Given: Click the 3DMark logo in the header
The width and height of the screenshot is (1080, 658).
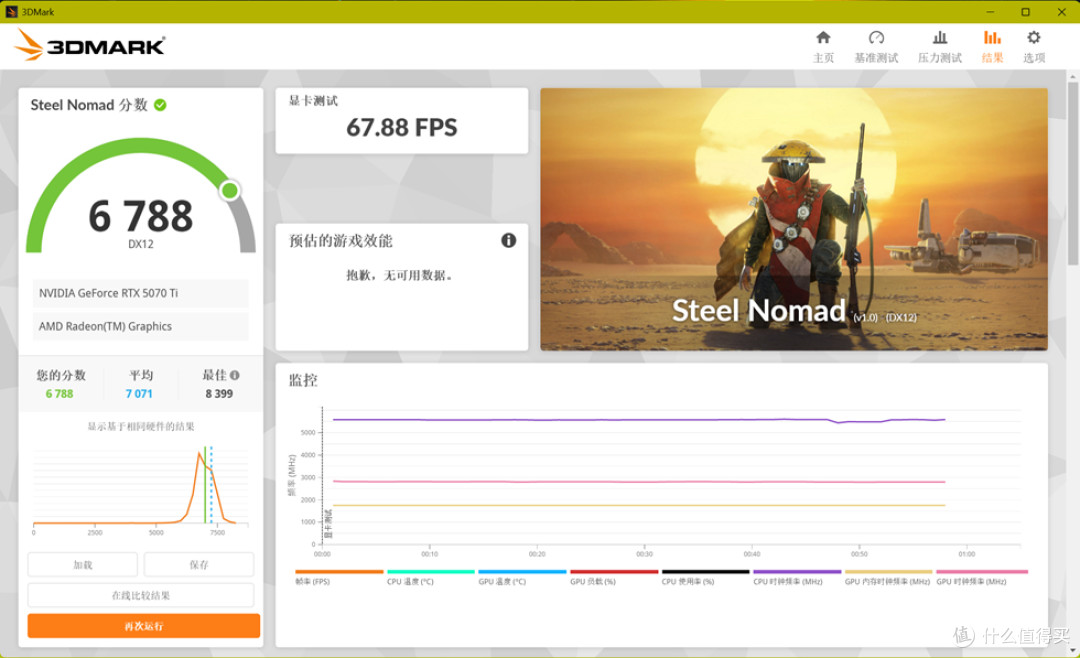Looking at the screenshot, I should coord(90,45).
